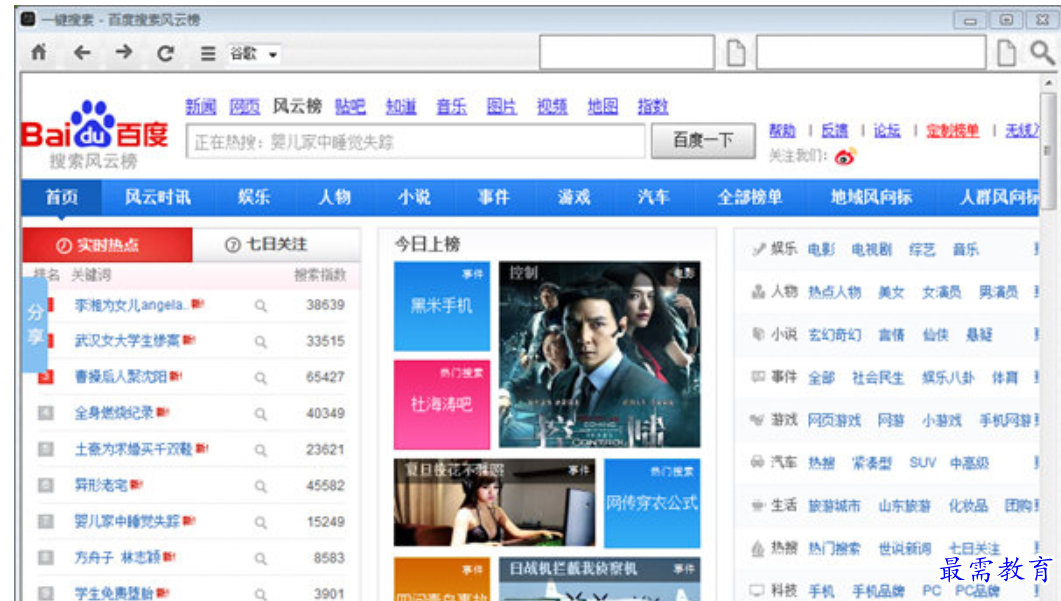Select the 全部榜单 navigation tab
The height and width of the screenshot is (601, 1061).
(x=750, y=198)
